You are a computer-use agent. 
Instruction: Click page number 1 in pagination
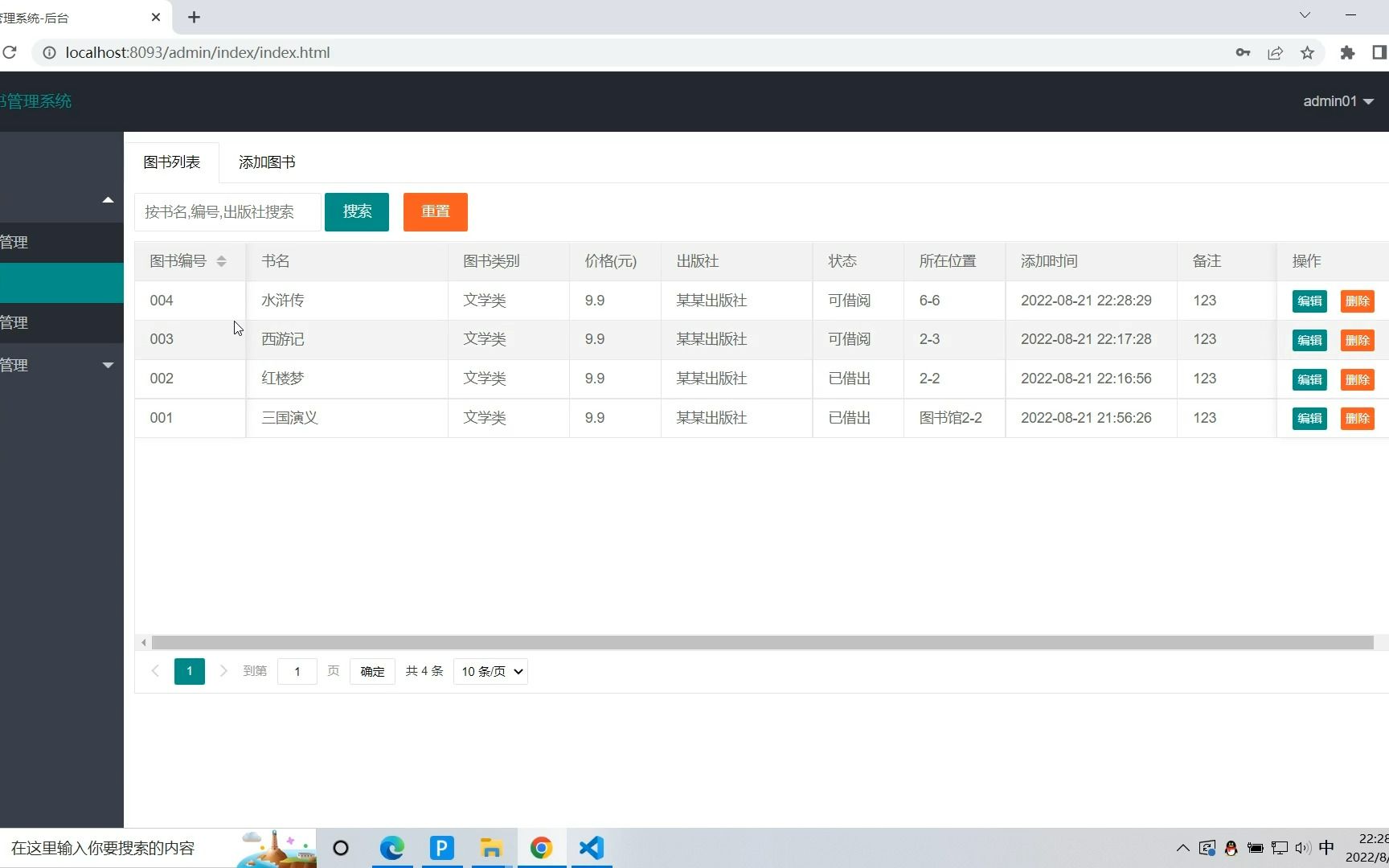click(190, 671)
